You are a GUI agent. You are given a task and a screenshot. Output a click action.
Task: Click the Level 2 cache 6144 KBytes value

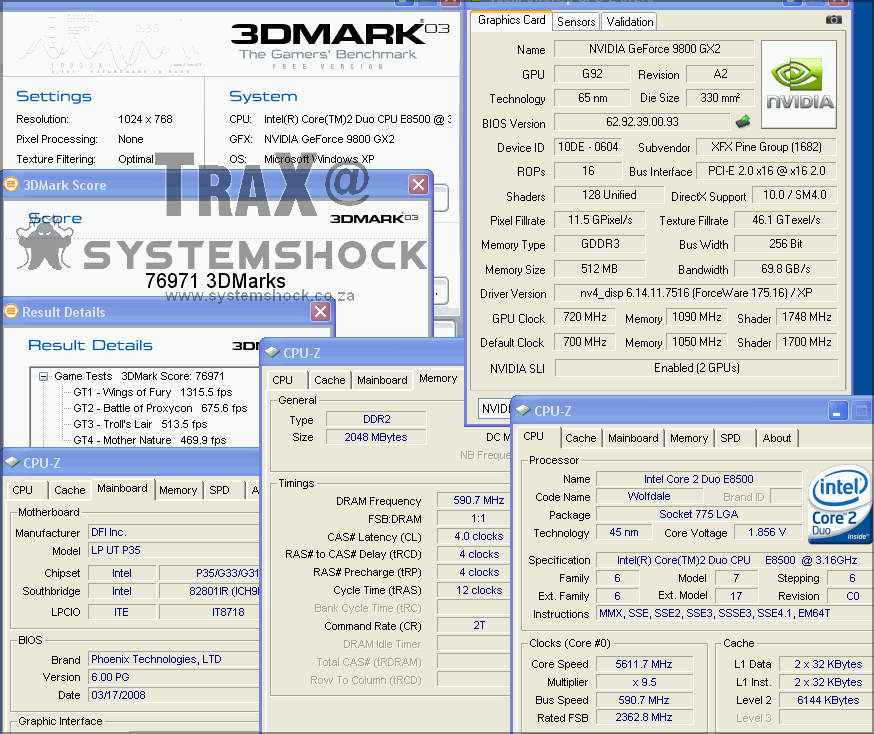(827, 700)
